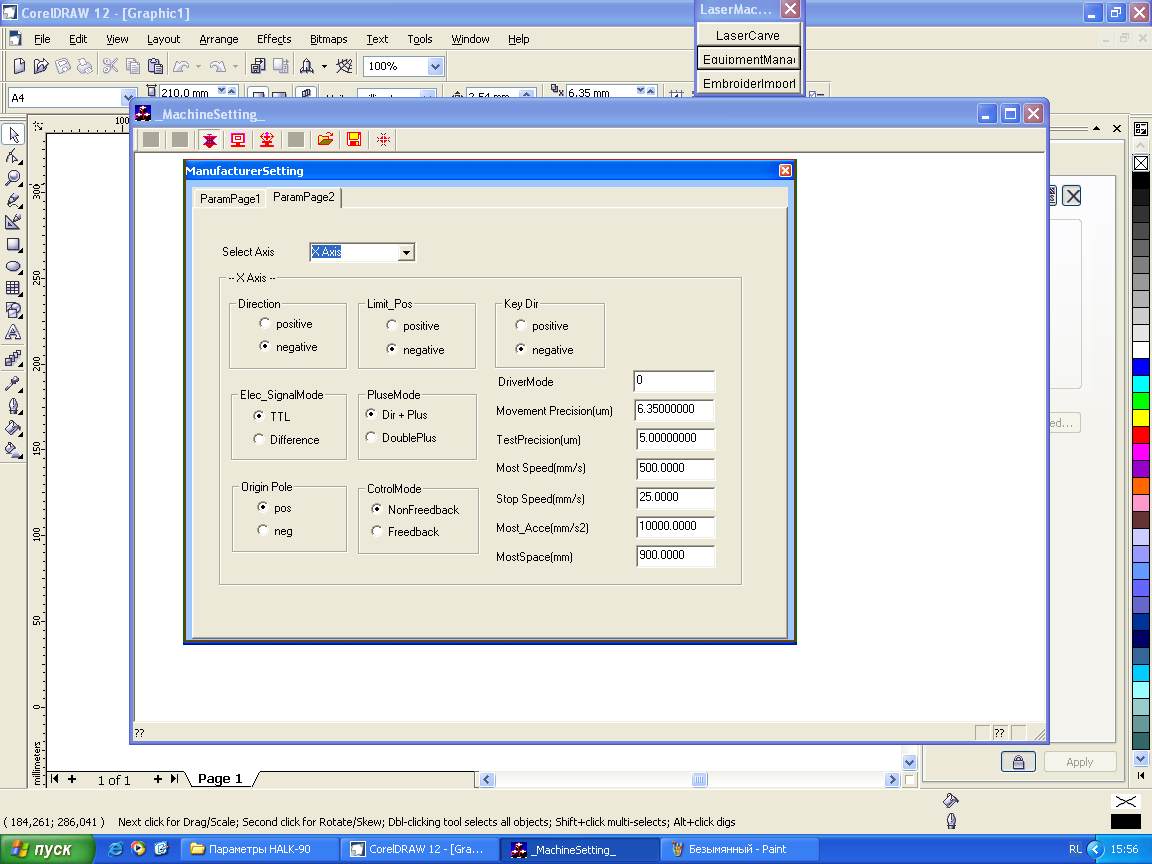Screen dimensions: 1152x864
Task: Set Direction to positive
Action: [x=264, y=323]
